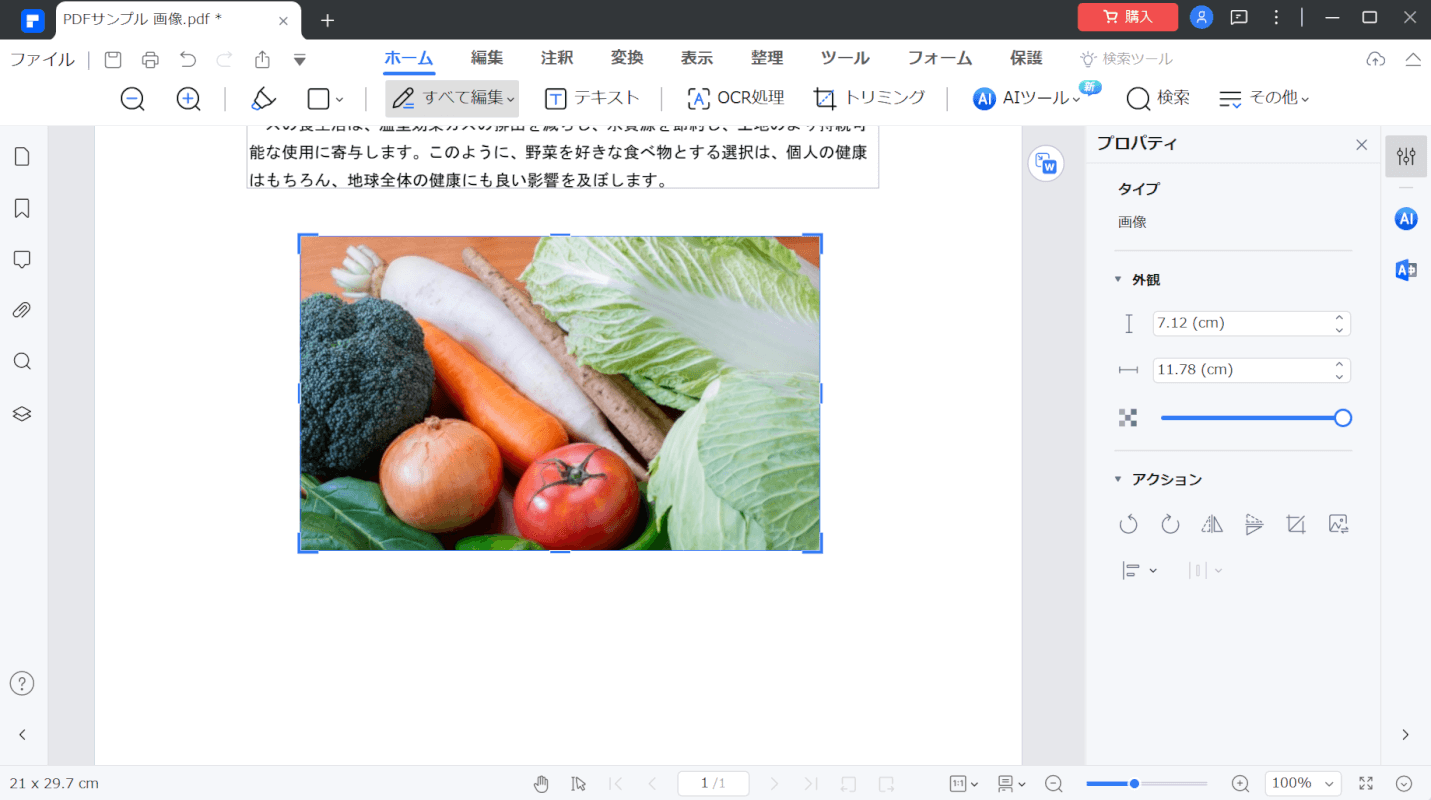Collapse ribbon with caret icon
Viewport: 1431px width, 800px height.
point(1413,59)
